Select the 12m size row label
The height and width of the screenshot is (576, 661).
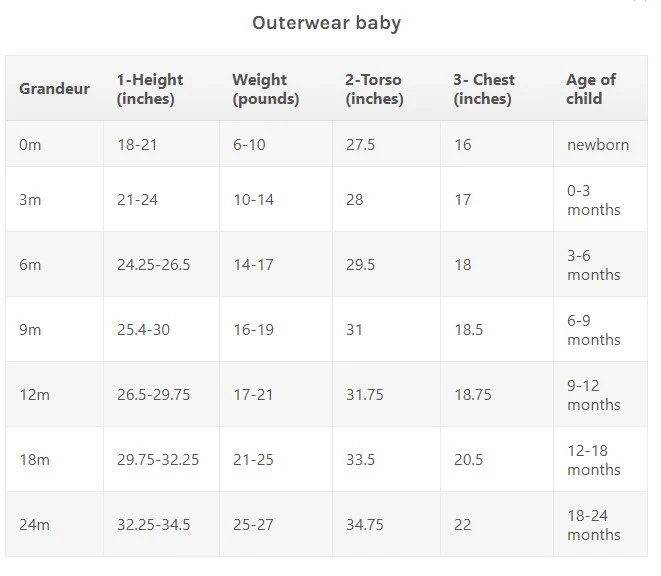click(x=34, y=395)
